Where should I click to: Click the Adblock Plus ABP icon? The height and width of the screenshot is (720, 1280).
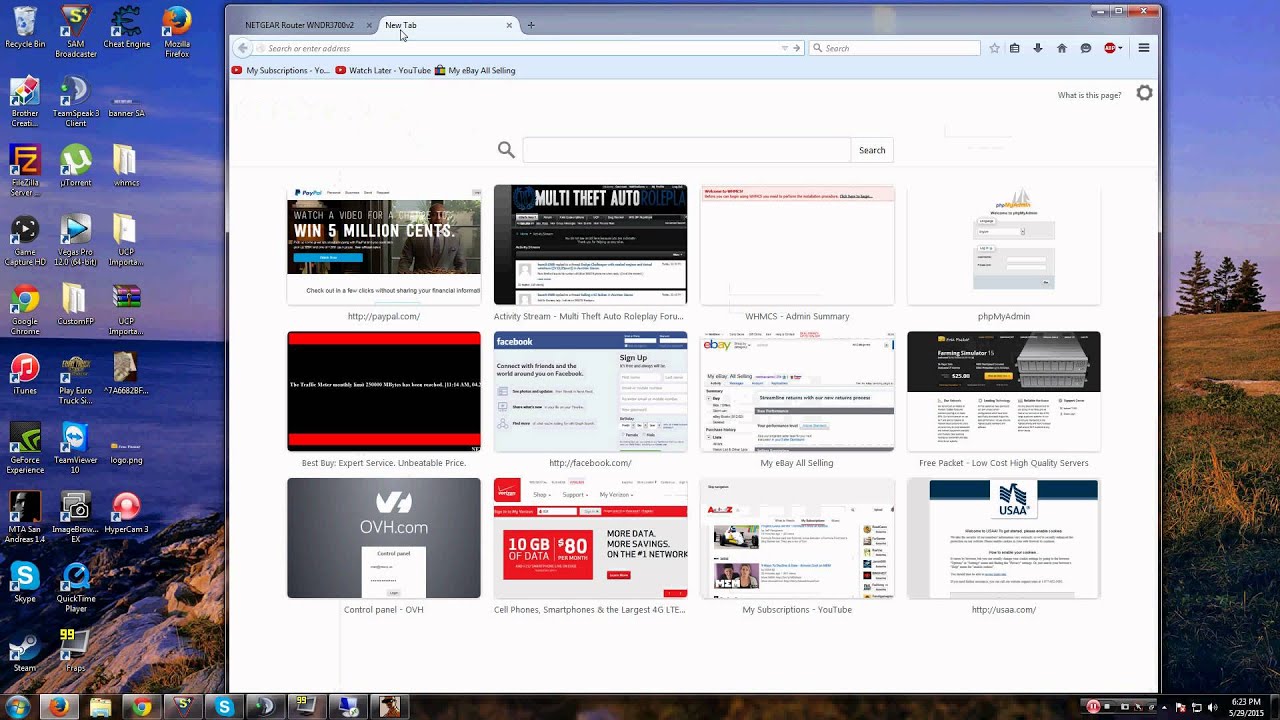tap(1110, 48)
